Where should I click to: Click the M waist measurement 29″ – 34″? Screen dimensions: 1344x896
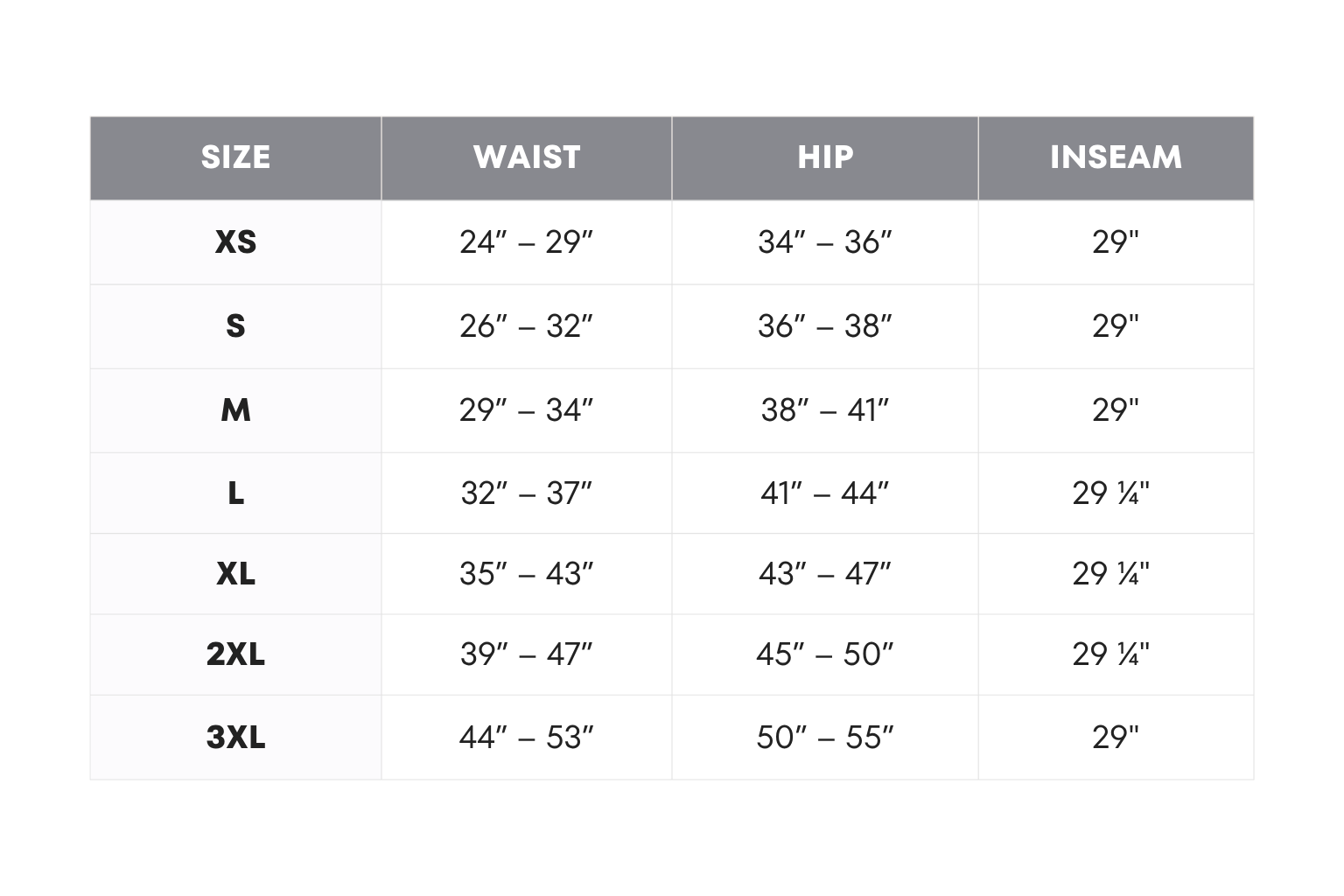(527, 410)
